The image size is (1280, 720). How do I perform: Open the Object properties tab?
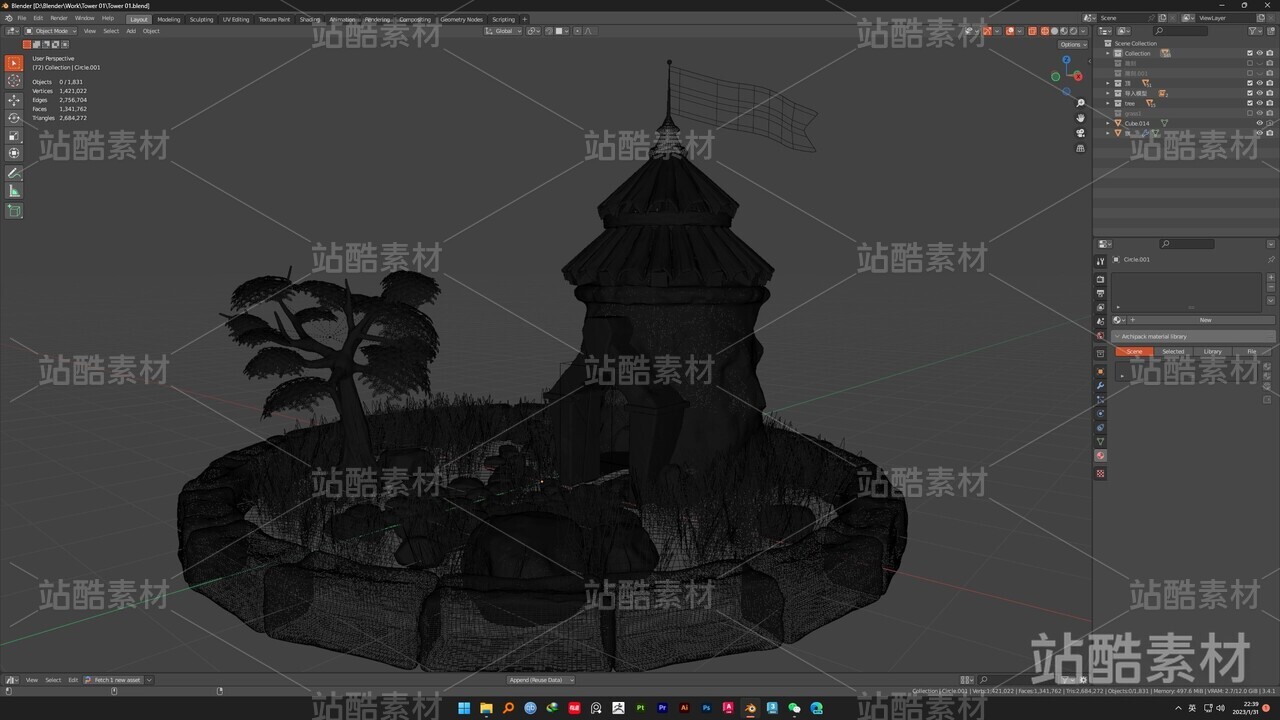[1101, 371]
